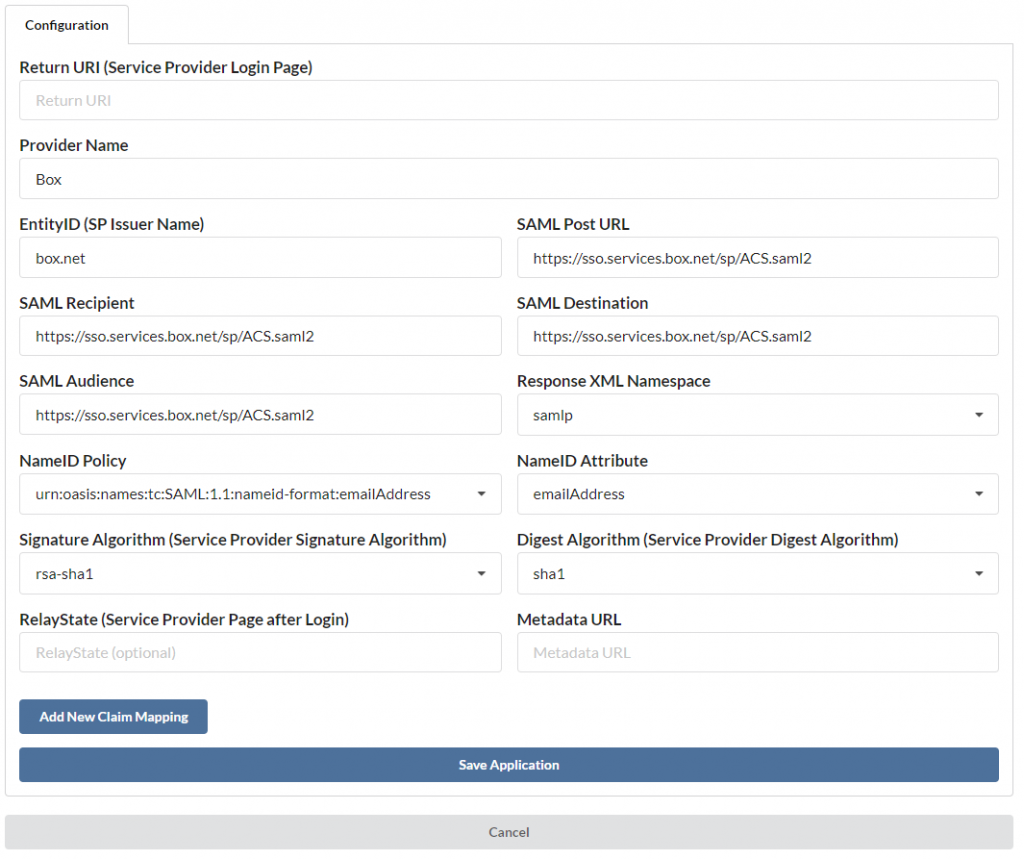Open the Response XML Namespace dropdown
1024x860 pixels.
758,415
